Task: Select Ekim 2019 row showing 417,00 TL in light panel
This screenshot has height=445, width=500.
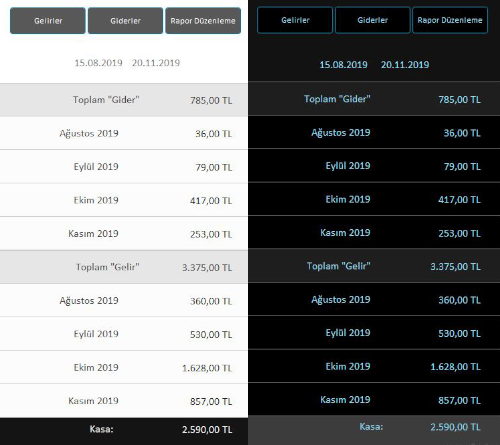Action: click(x=124, y=200)
